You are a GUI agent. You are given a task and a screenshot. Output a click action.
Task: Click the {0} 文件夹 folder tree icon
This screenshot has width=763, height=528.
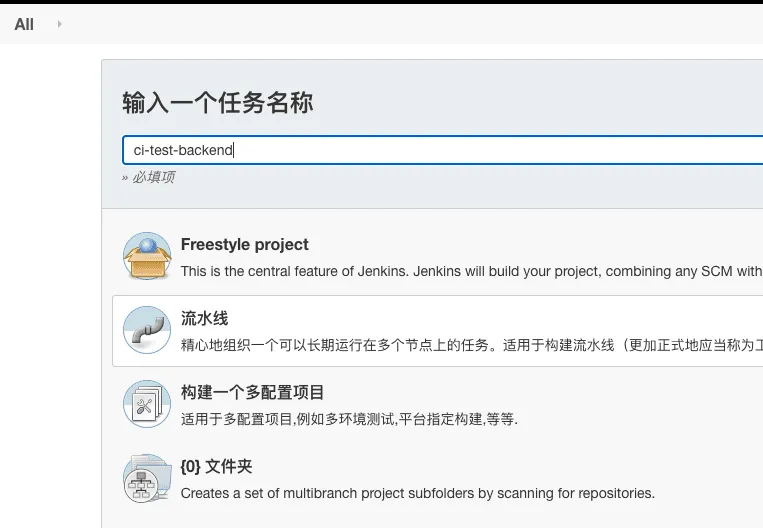coord(147,478)
